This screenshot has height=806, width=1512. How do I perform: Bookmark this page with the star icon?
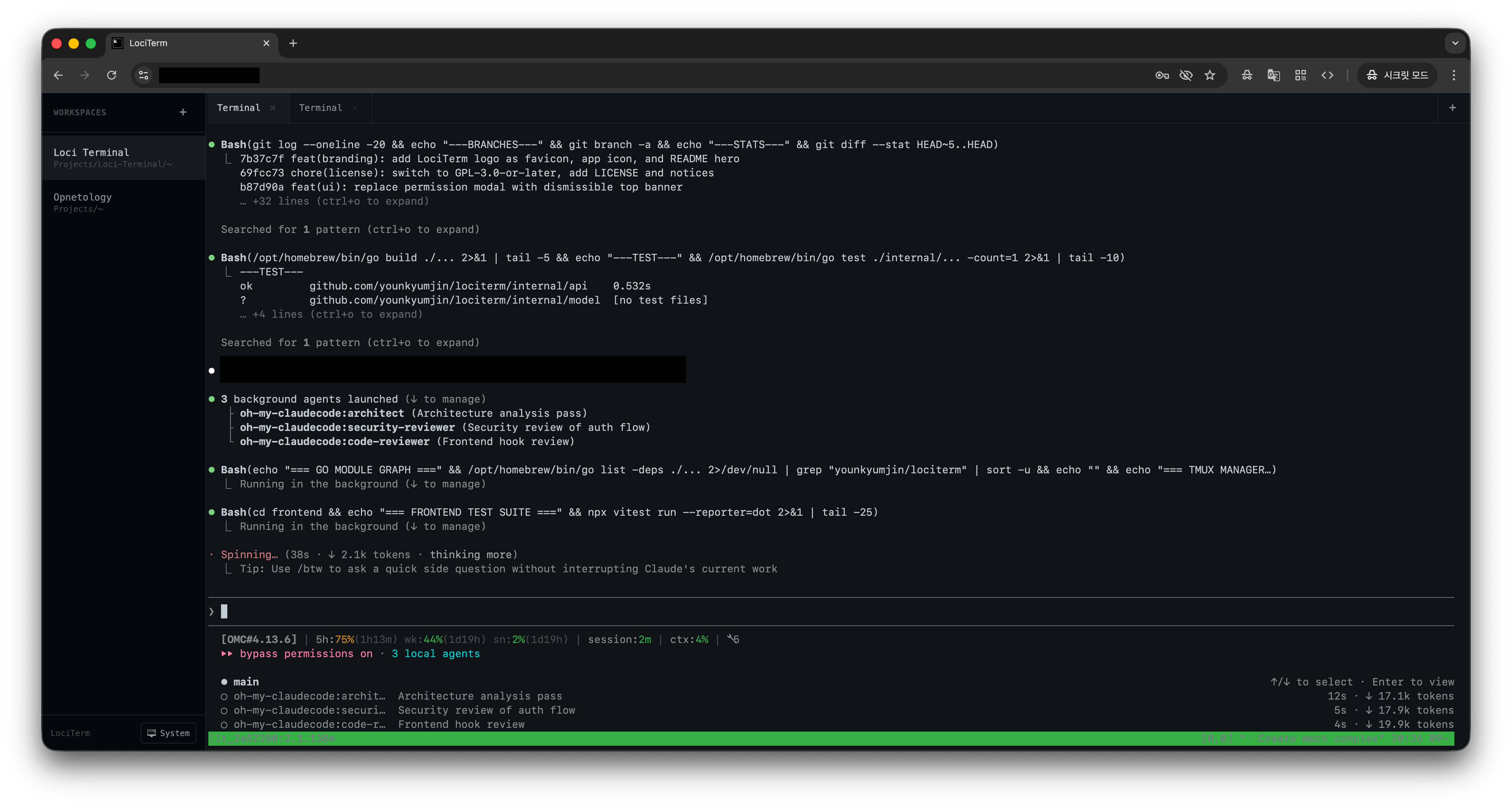point(1210,75)
